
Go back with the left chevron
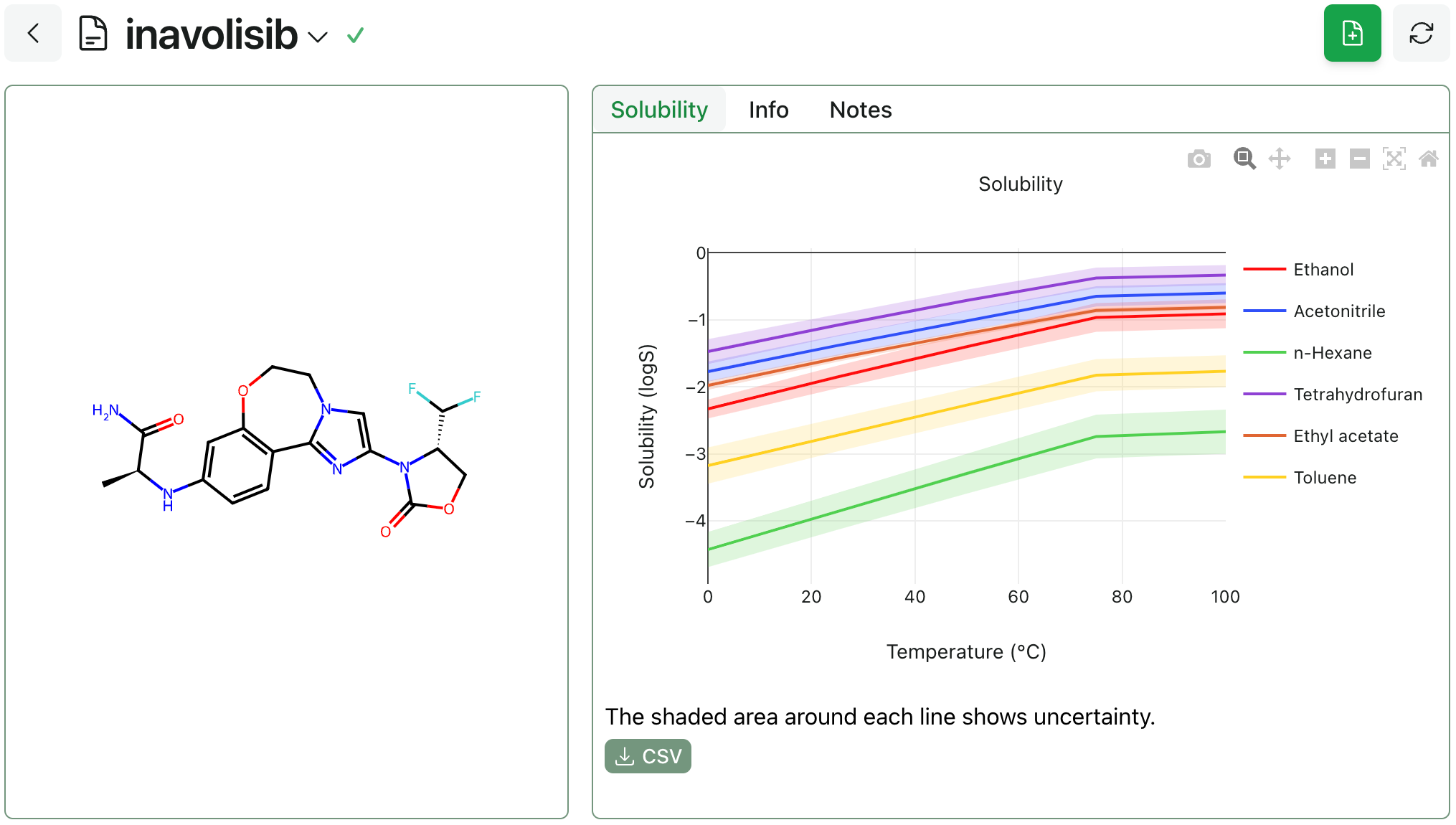coord(33,33)
